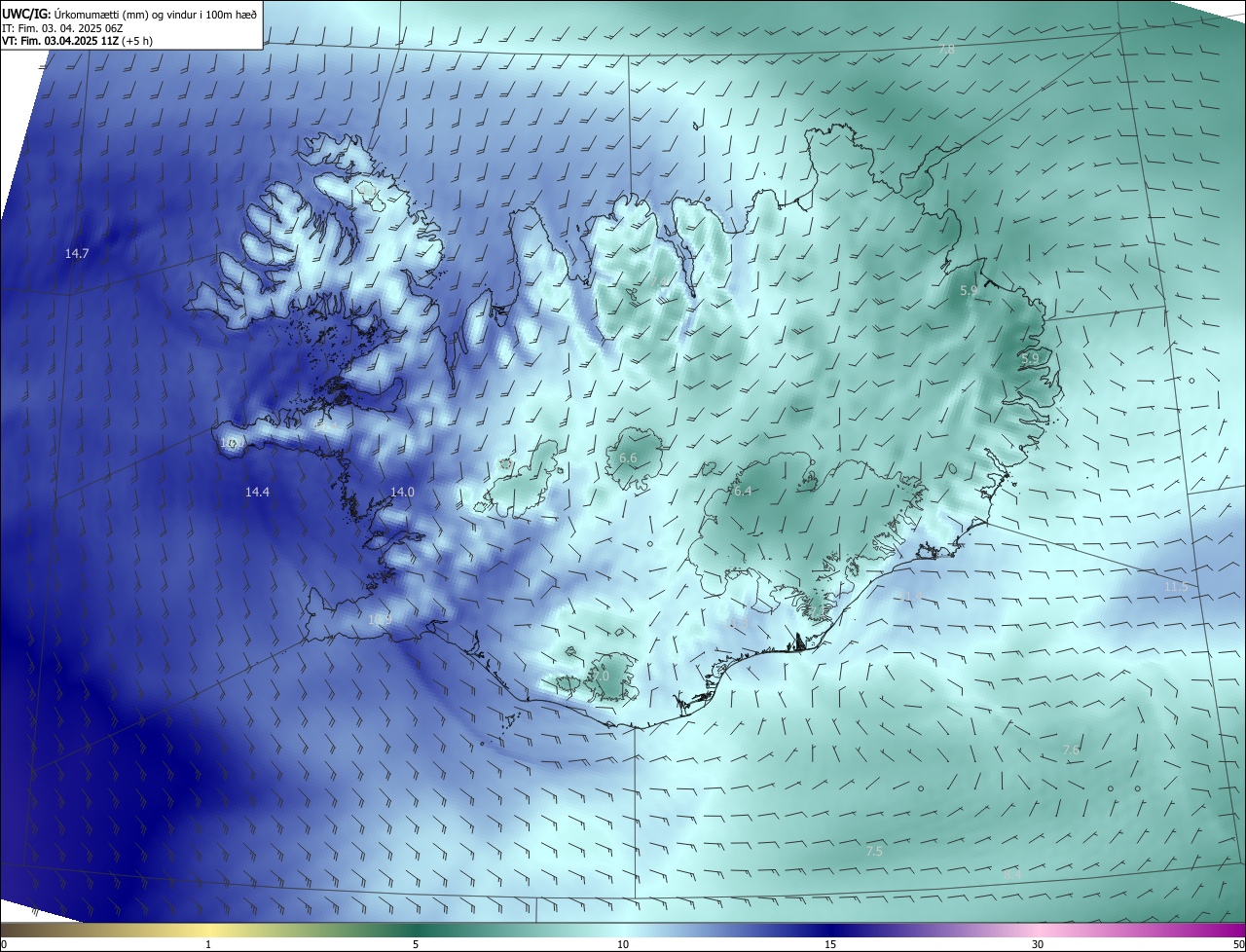Click the 11.5 value label on the map
The height and width of the screenshot is (952, 1246).
(1176, 587)
